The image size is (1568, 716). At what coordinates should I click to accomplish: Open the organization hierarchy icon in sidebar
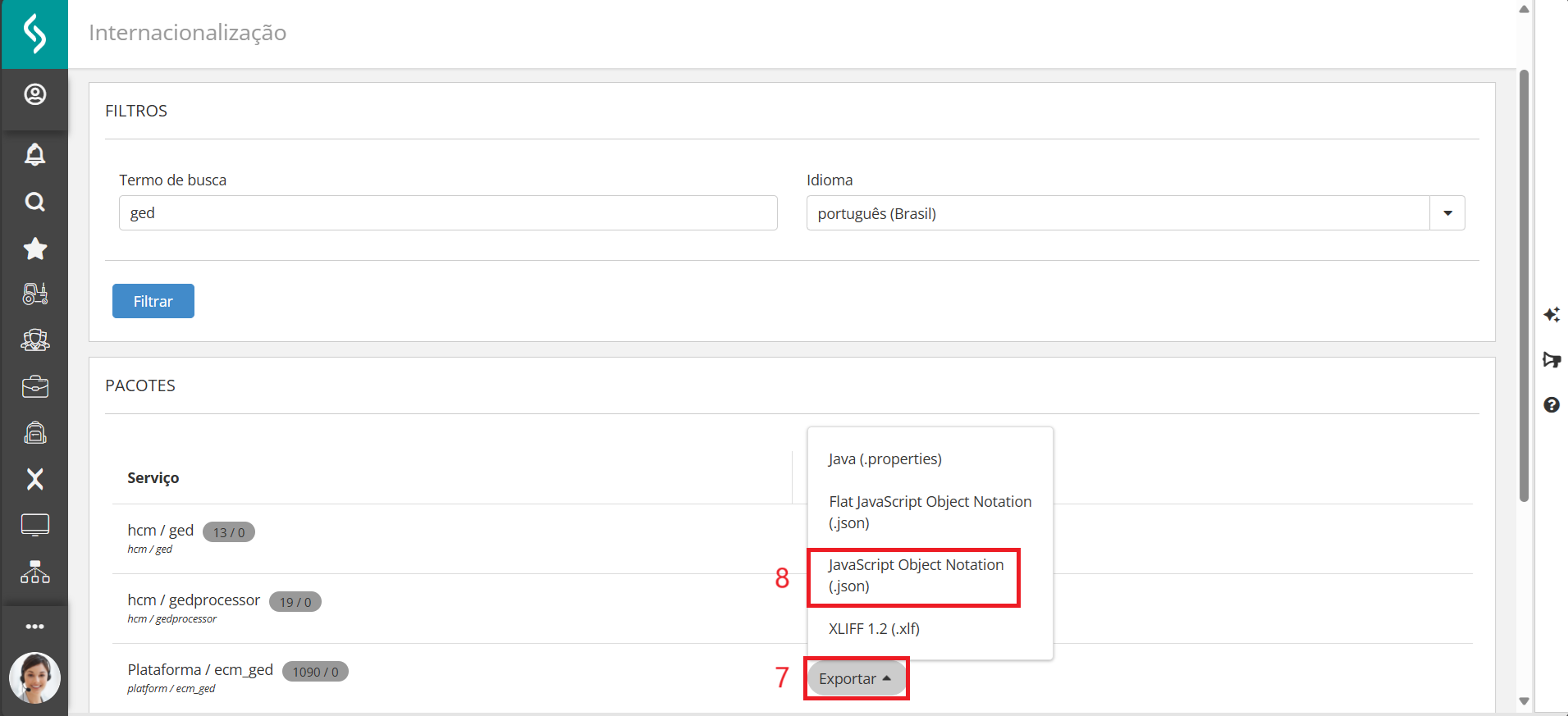pyautogui.click(x=34, y=572)
